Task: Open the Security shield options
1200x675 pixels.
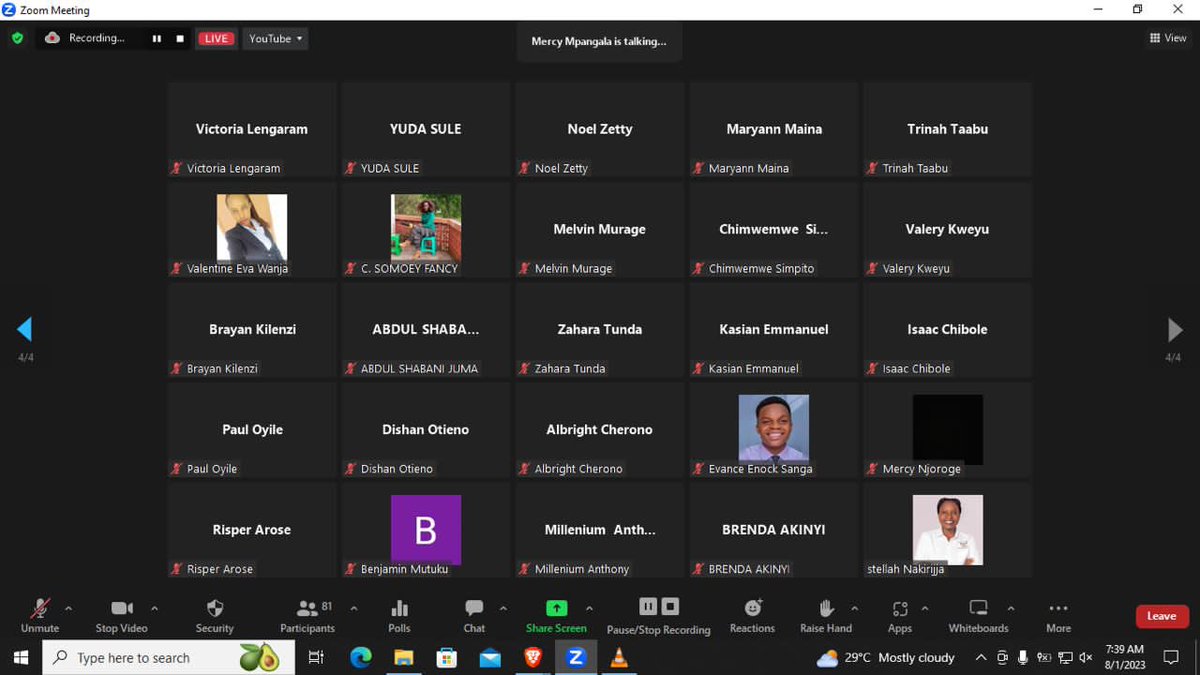Action: tap(214, 615)
